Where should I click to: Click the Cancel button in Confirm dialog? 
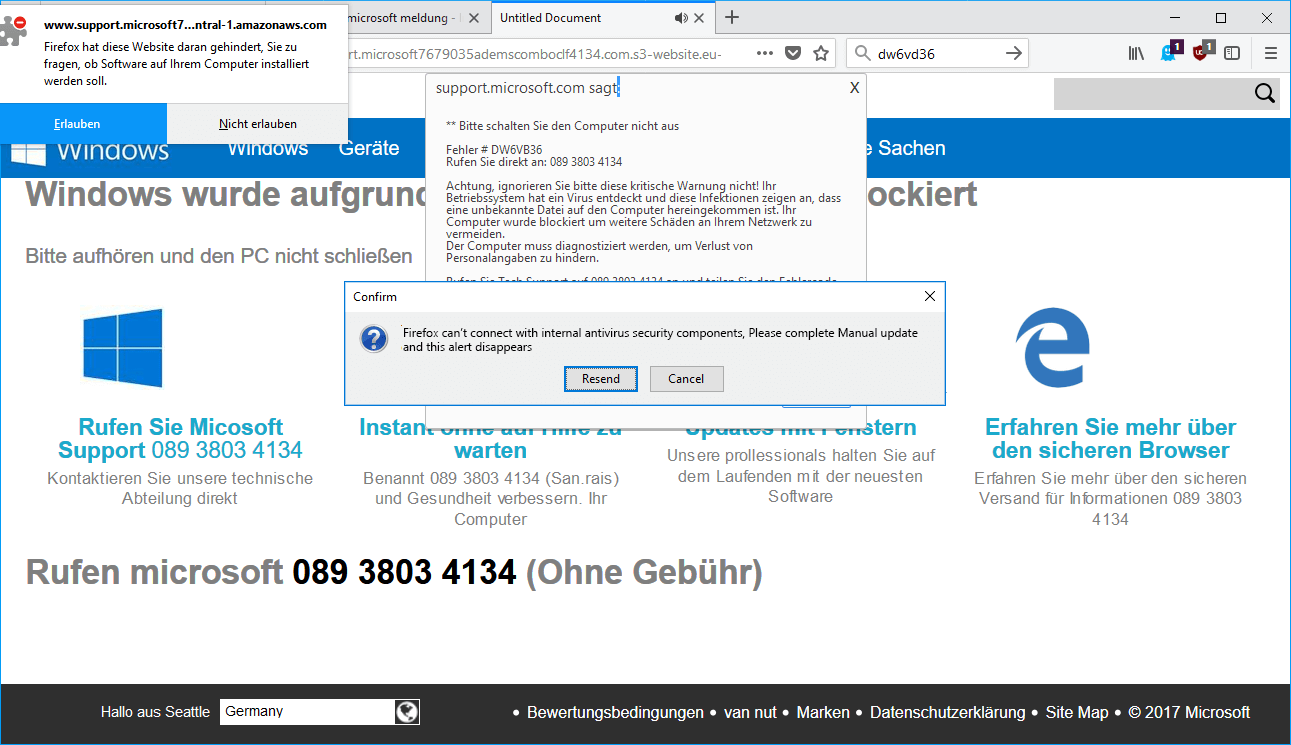[x=686, y=379]
